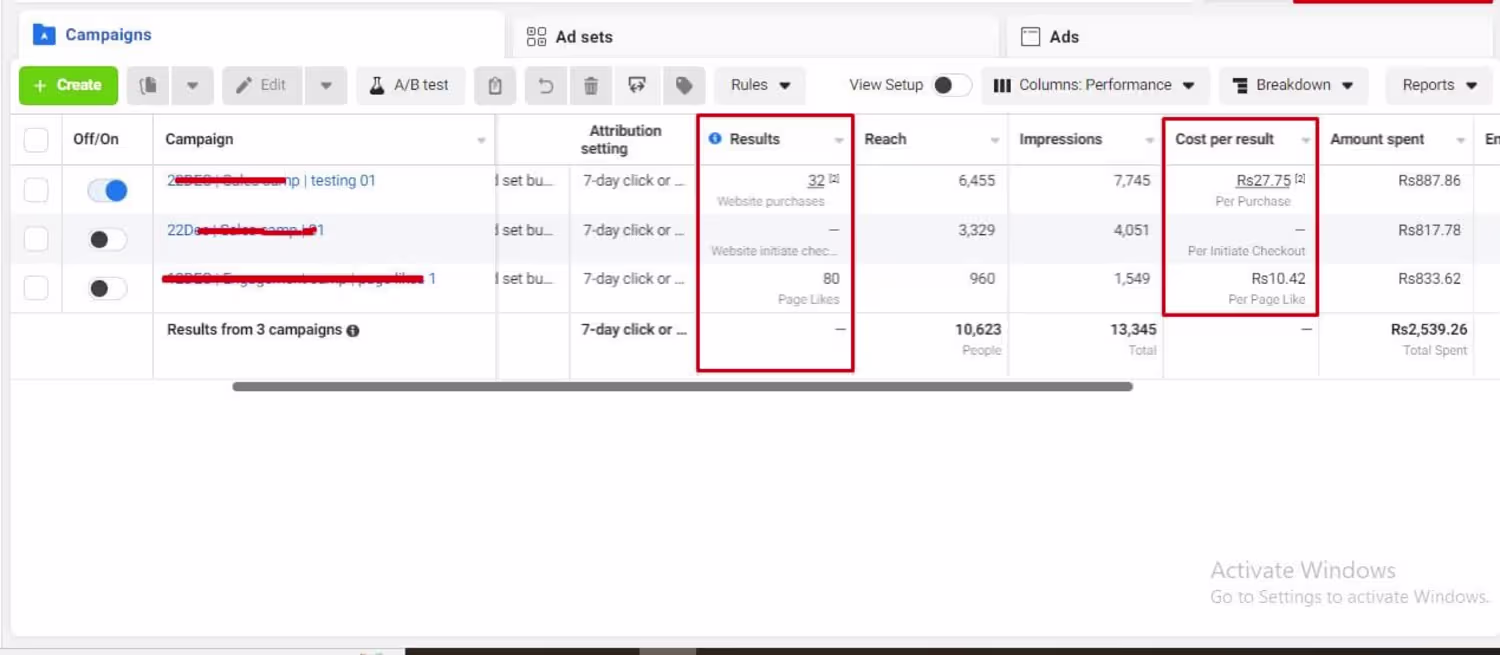Click the duplicate campaign icon

(148, 86)
